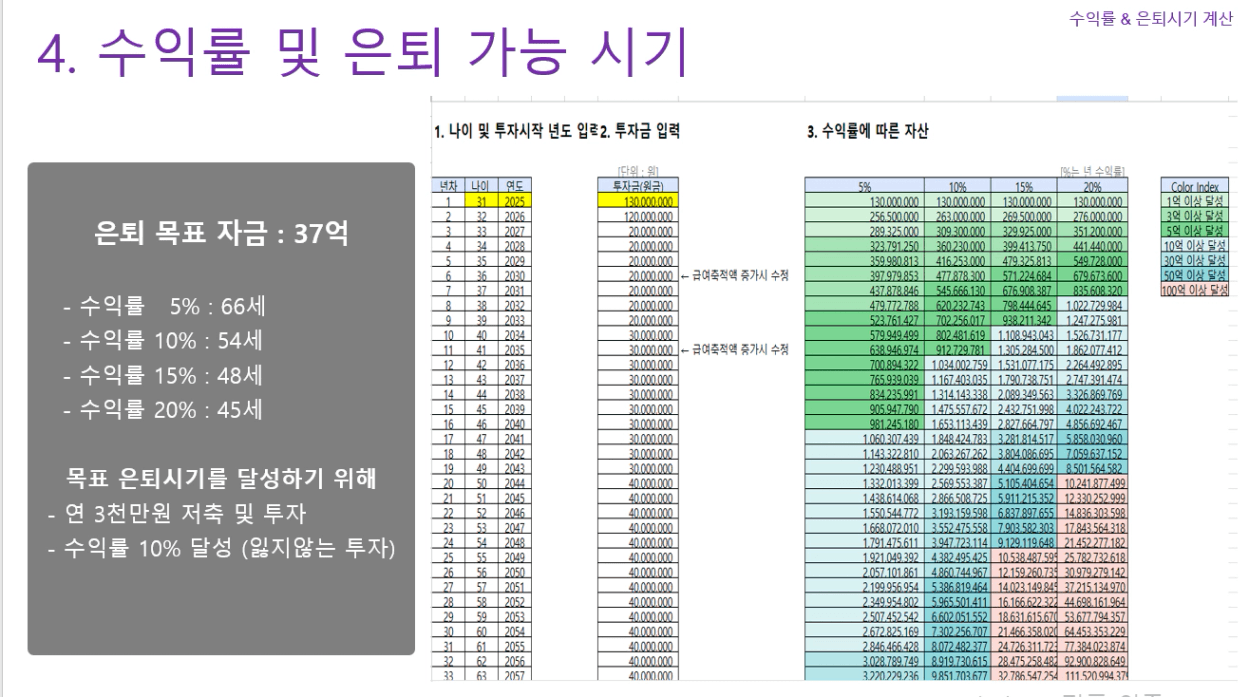Click the '10%' return column header
This screenshot has width=1249, height=697.
[956, 185]
